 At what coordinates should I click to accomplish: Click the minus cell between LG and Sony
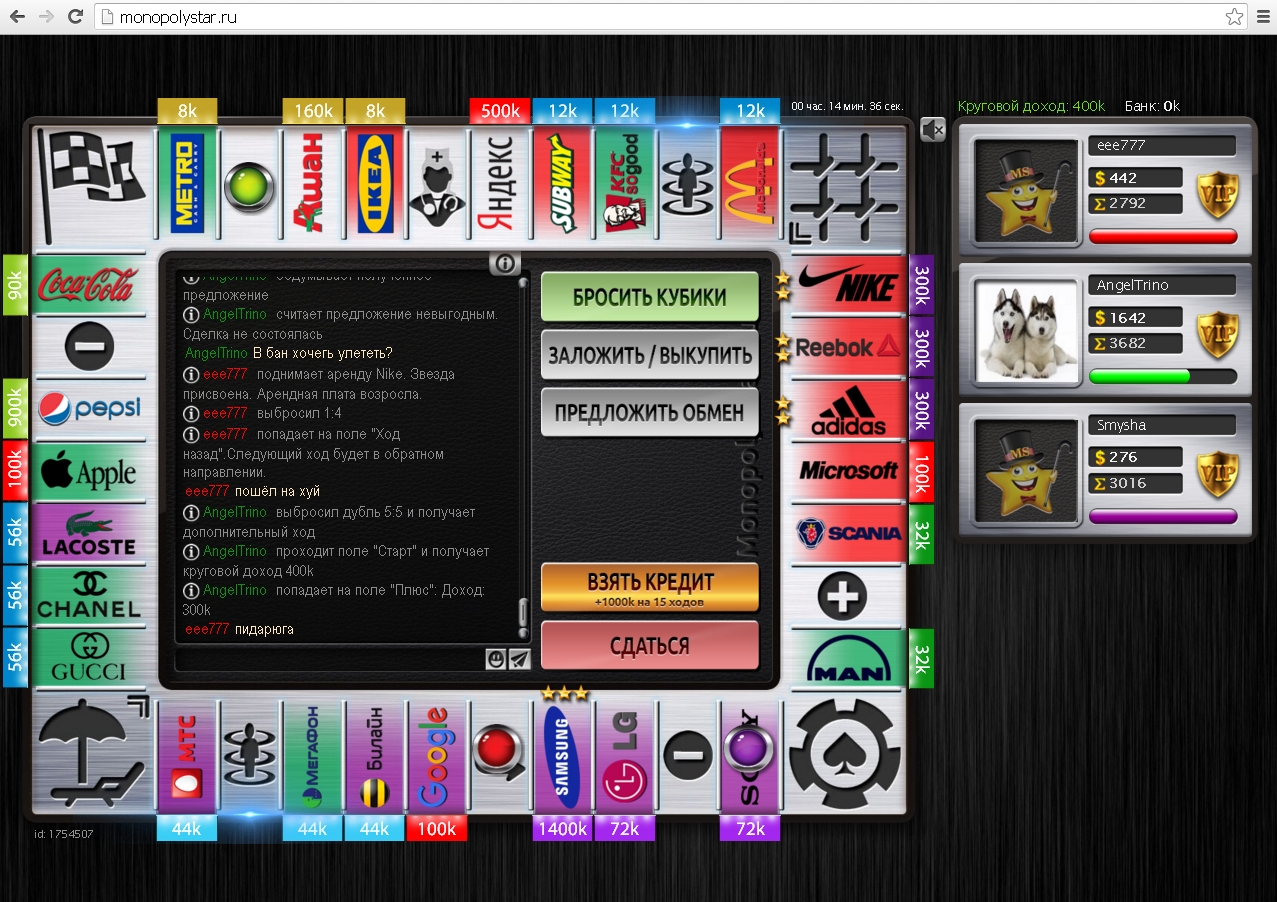pos(687,756)
